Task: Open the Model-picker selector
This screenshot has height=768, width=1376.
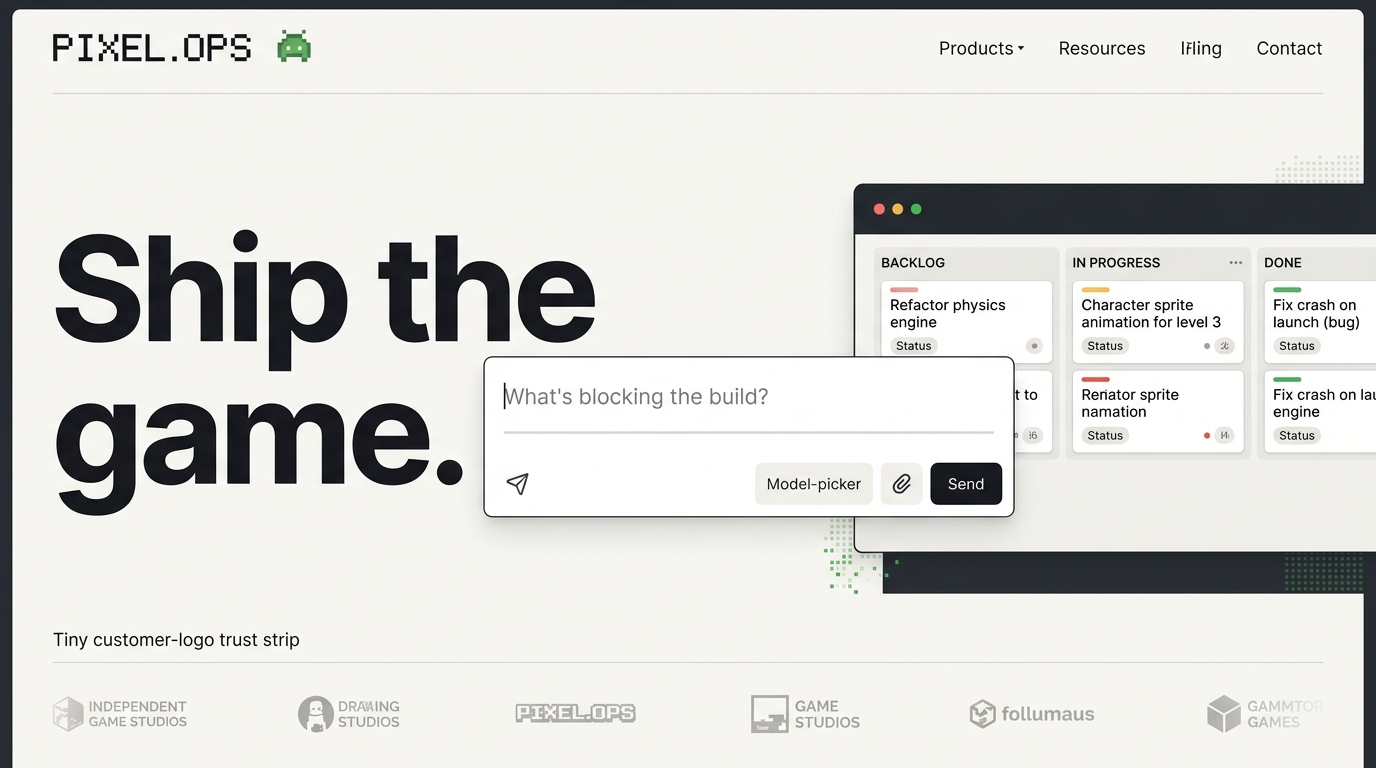Action: (813, 484)
